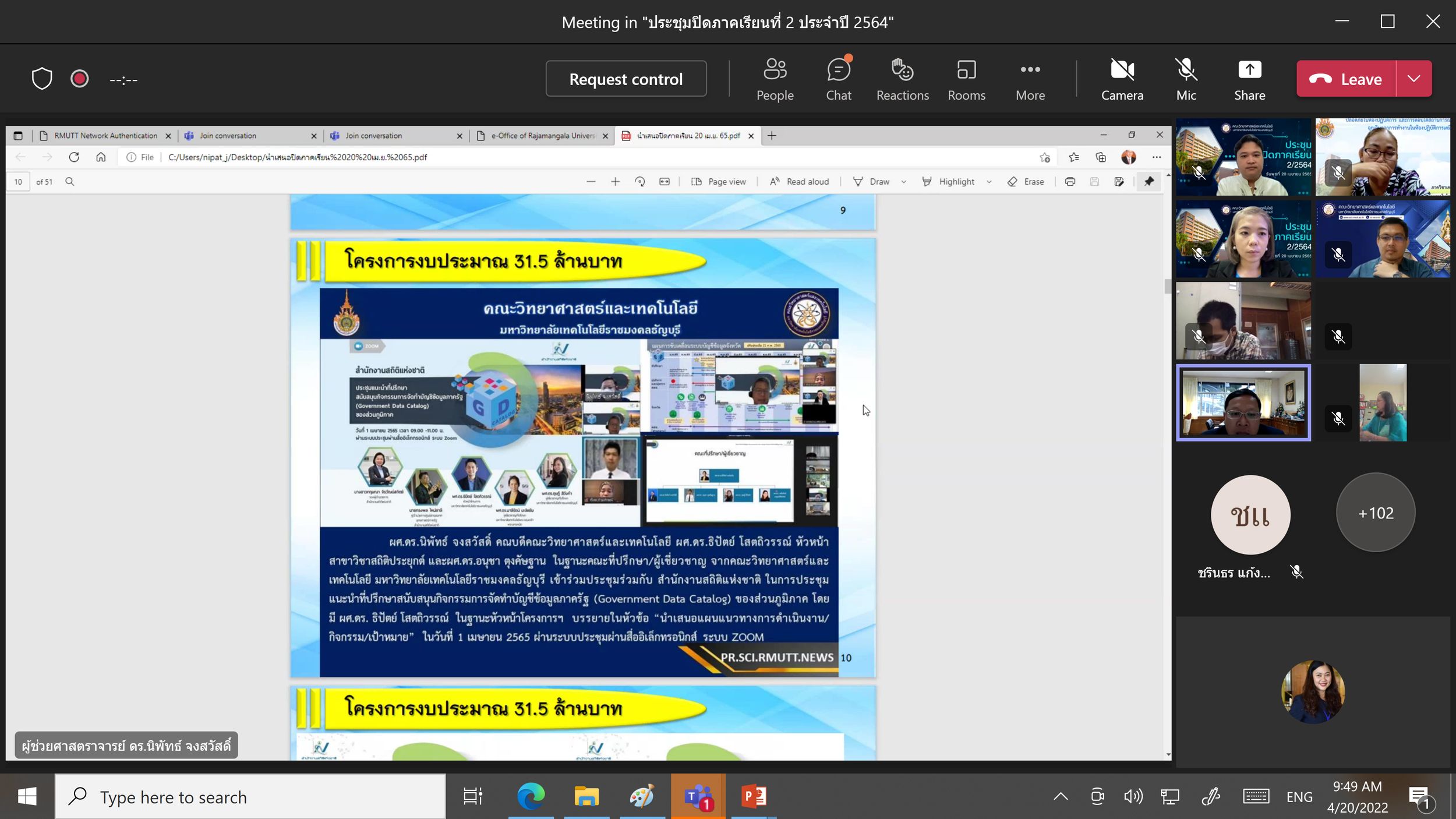Click the browser profile avatar
The image size is (1456, 819).
coord(1129,157)
